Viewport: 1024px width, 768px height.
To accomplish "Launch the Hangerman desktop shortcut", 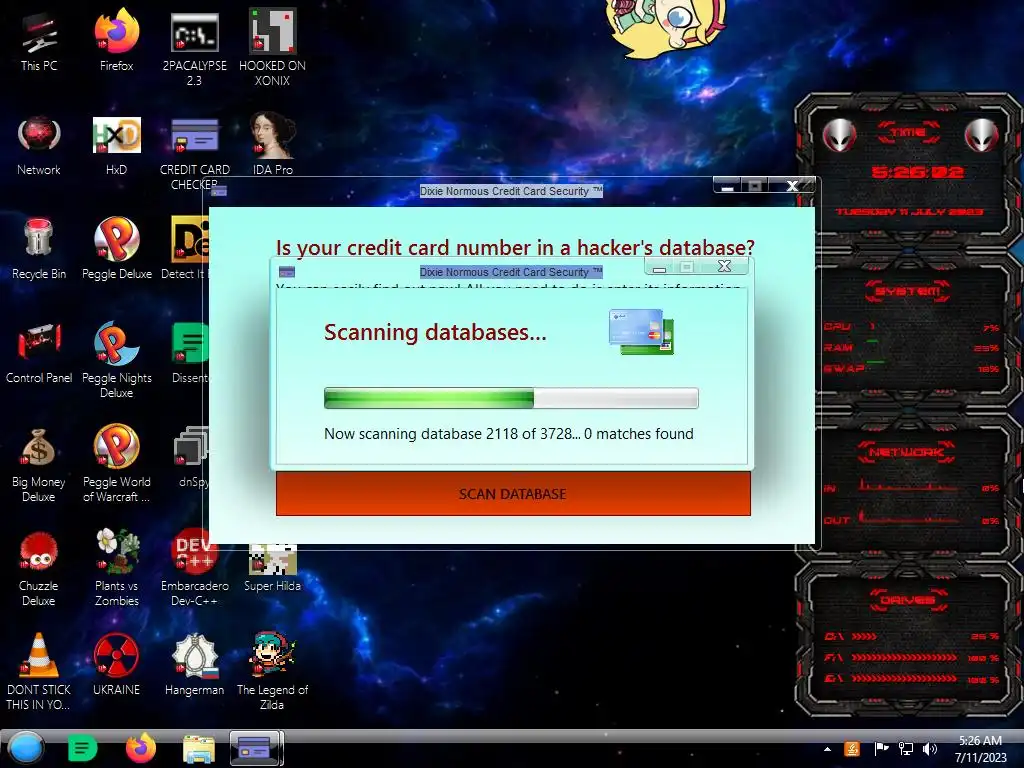I will (x=194, y=664).
